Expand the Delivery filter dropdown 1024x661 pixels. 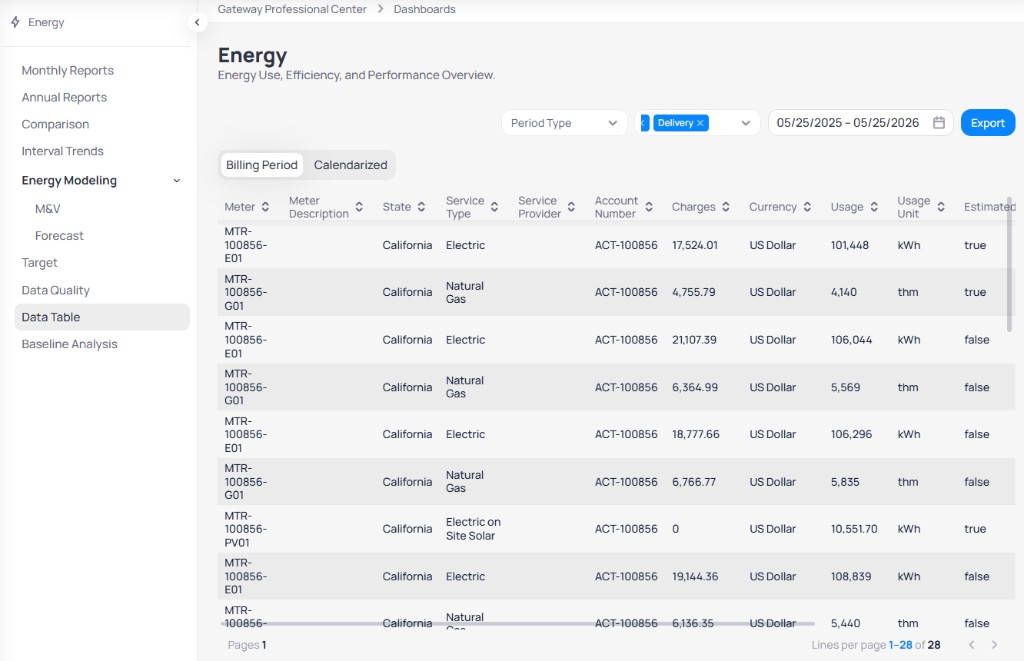pos(745,123)
